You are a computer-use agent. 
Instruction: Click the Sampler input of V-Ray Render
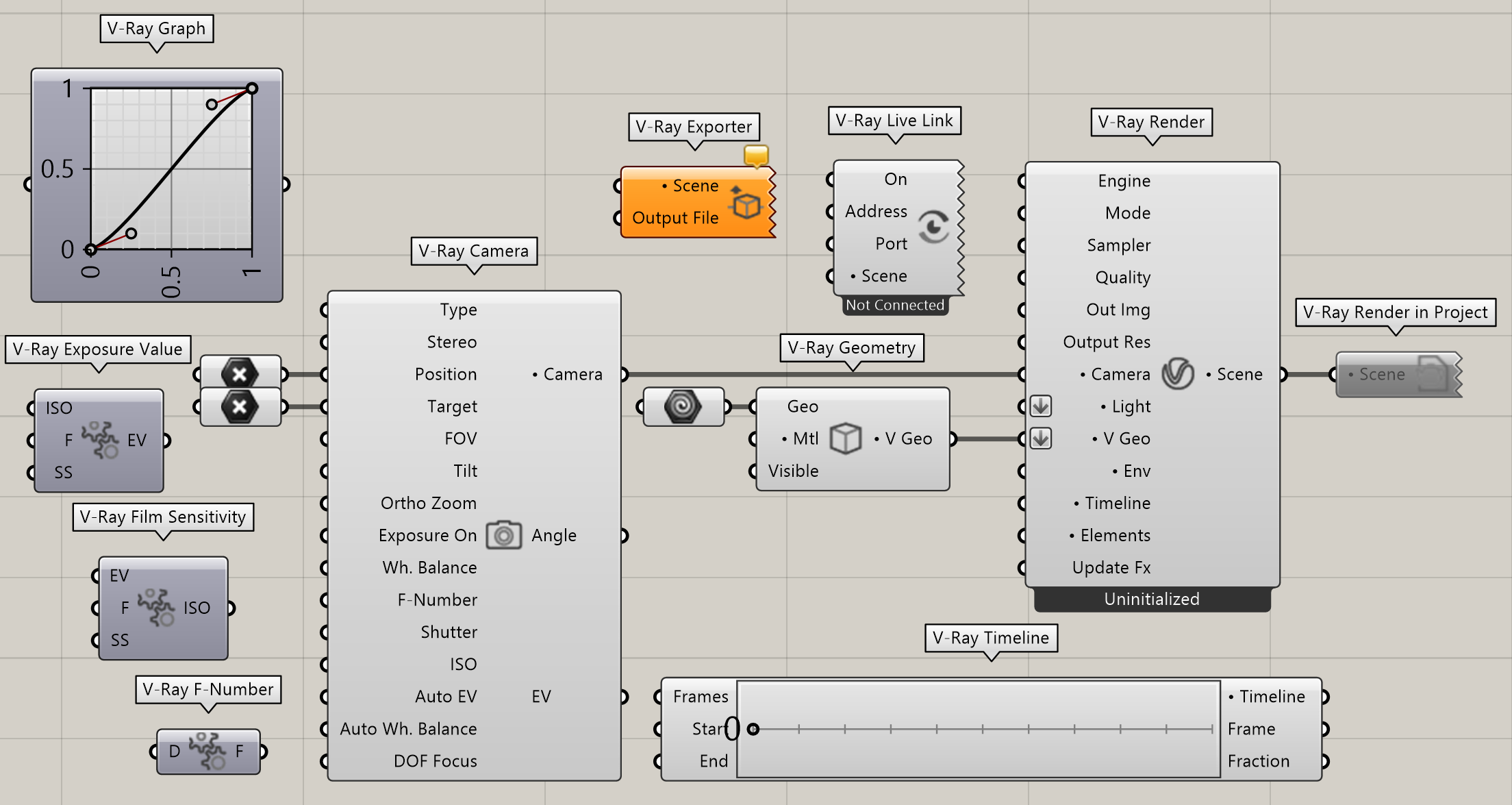pyautogui.click(x=1119, y=245)
